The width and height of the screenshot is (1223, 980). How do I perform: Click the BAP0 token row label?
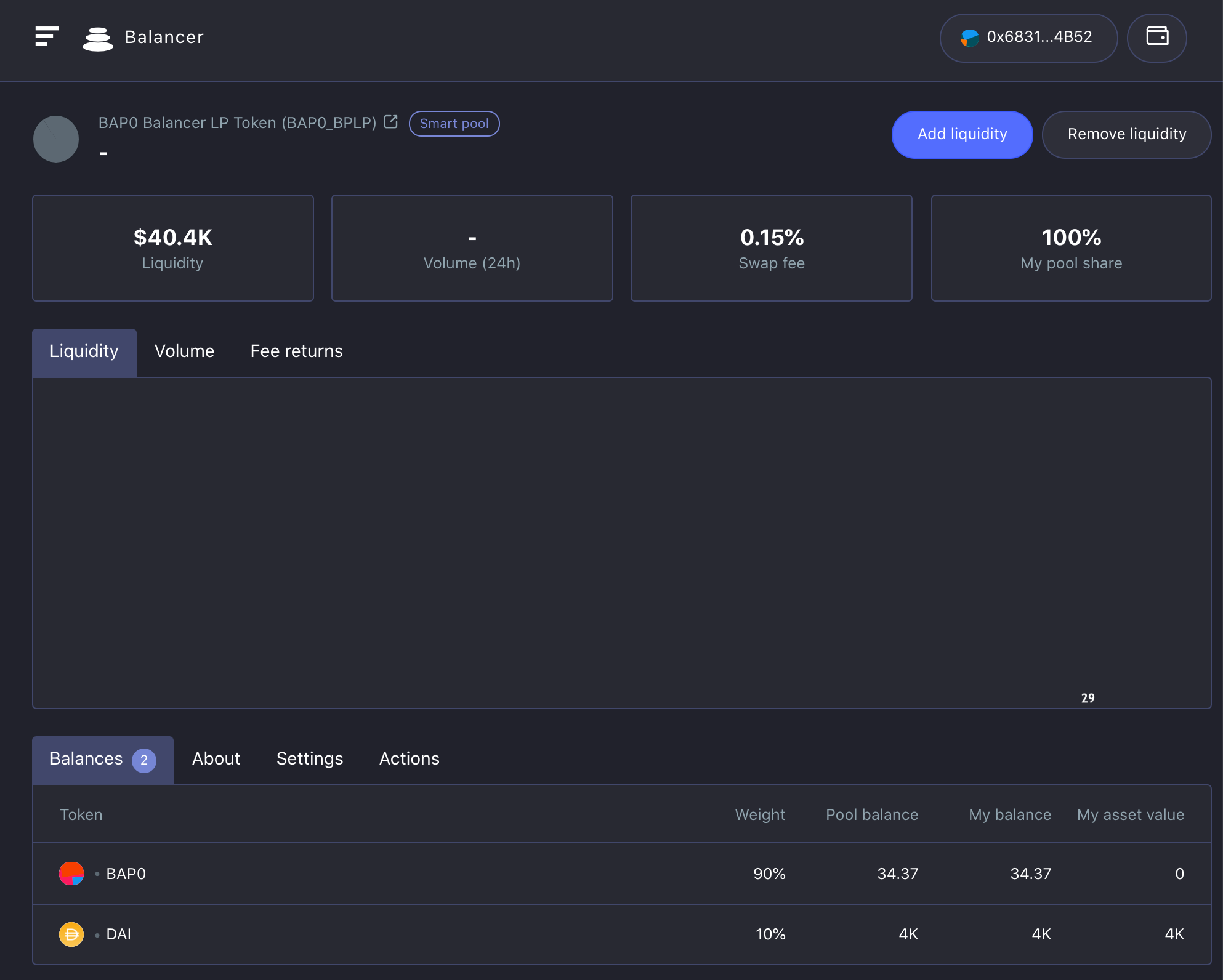click(126, 874)
